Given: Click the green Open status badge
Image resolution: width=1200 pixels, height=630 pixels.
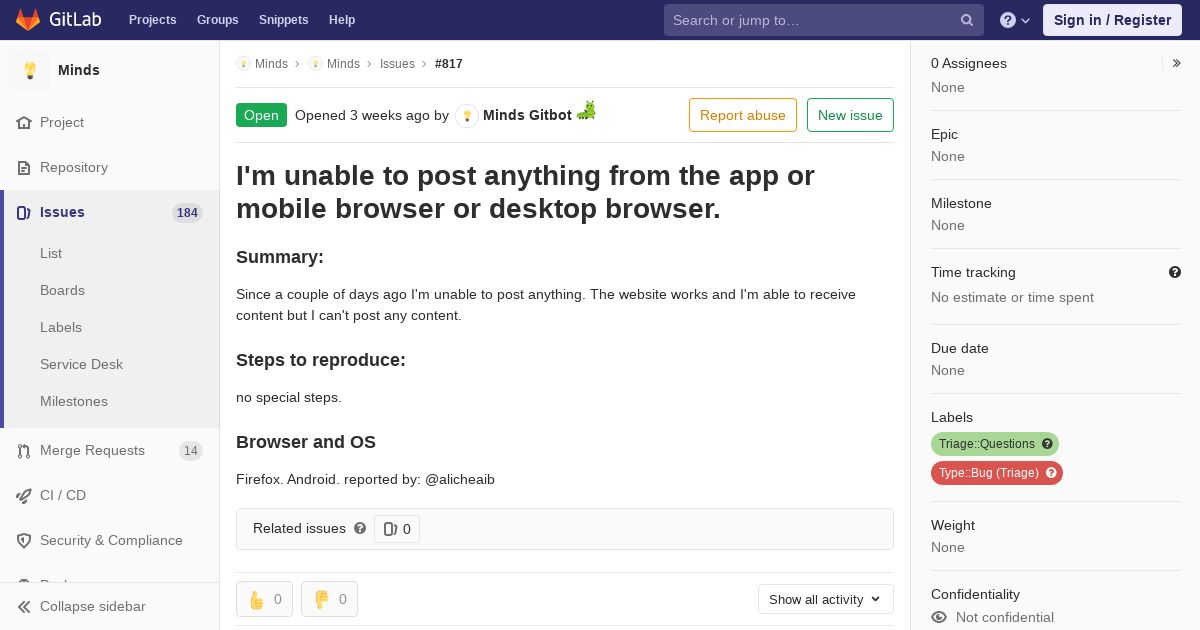Looking at the screenshot, I should click(261, 115).
